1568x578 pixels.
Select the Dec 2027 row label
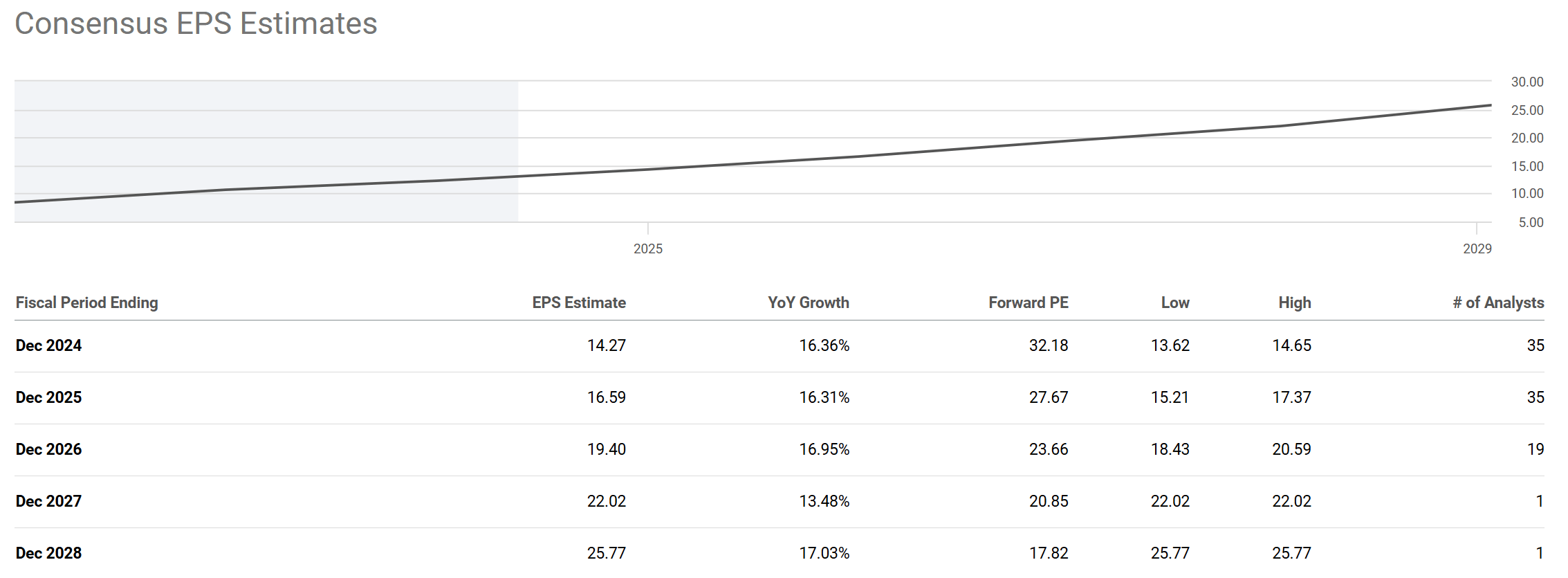point(48,501)
